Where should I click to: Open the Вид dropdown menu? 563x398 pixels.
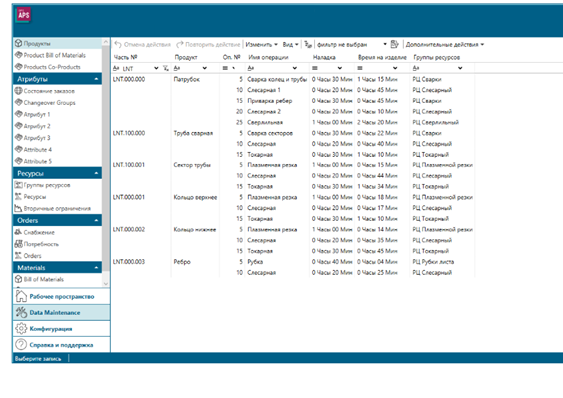pos(290,44)
